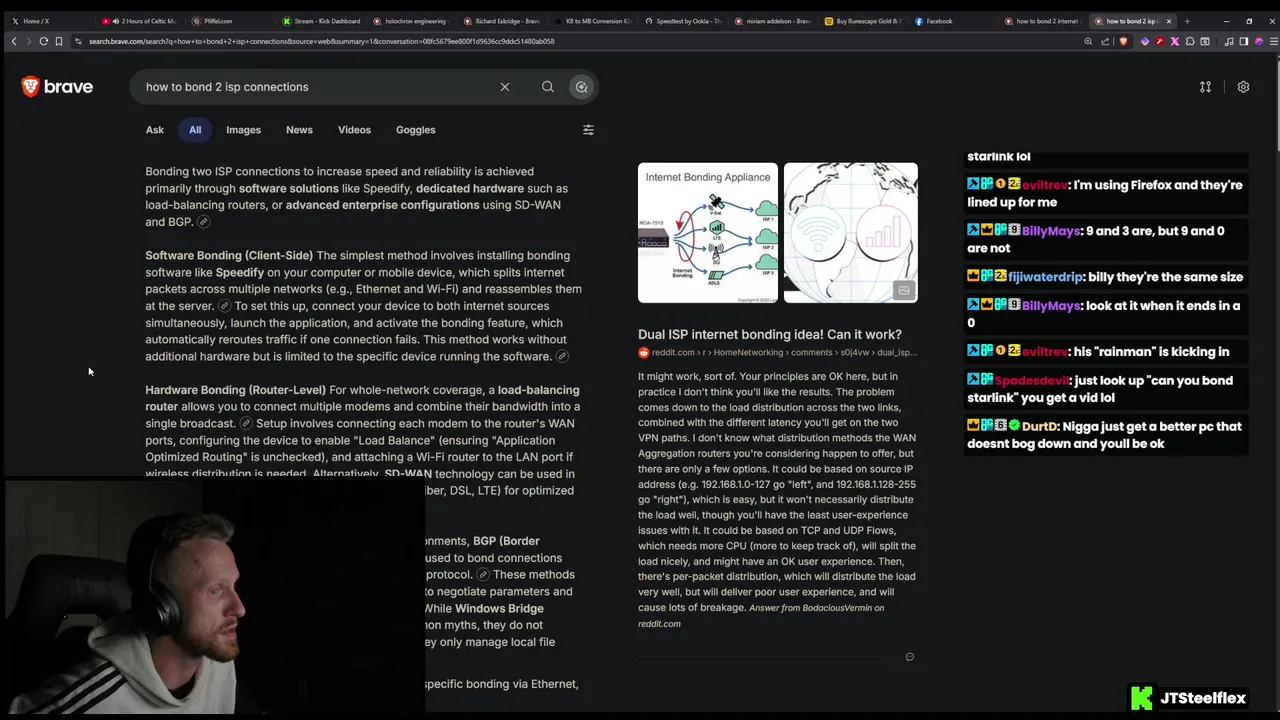
Task: Open a new tab with plus button
Action: (1187, 21)
